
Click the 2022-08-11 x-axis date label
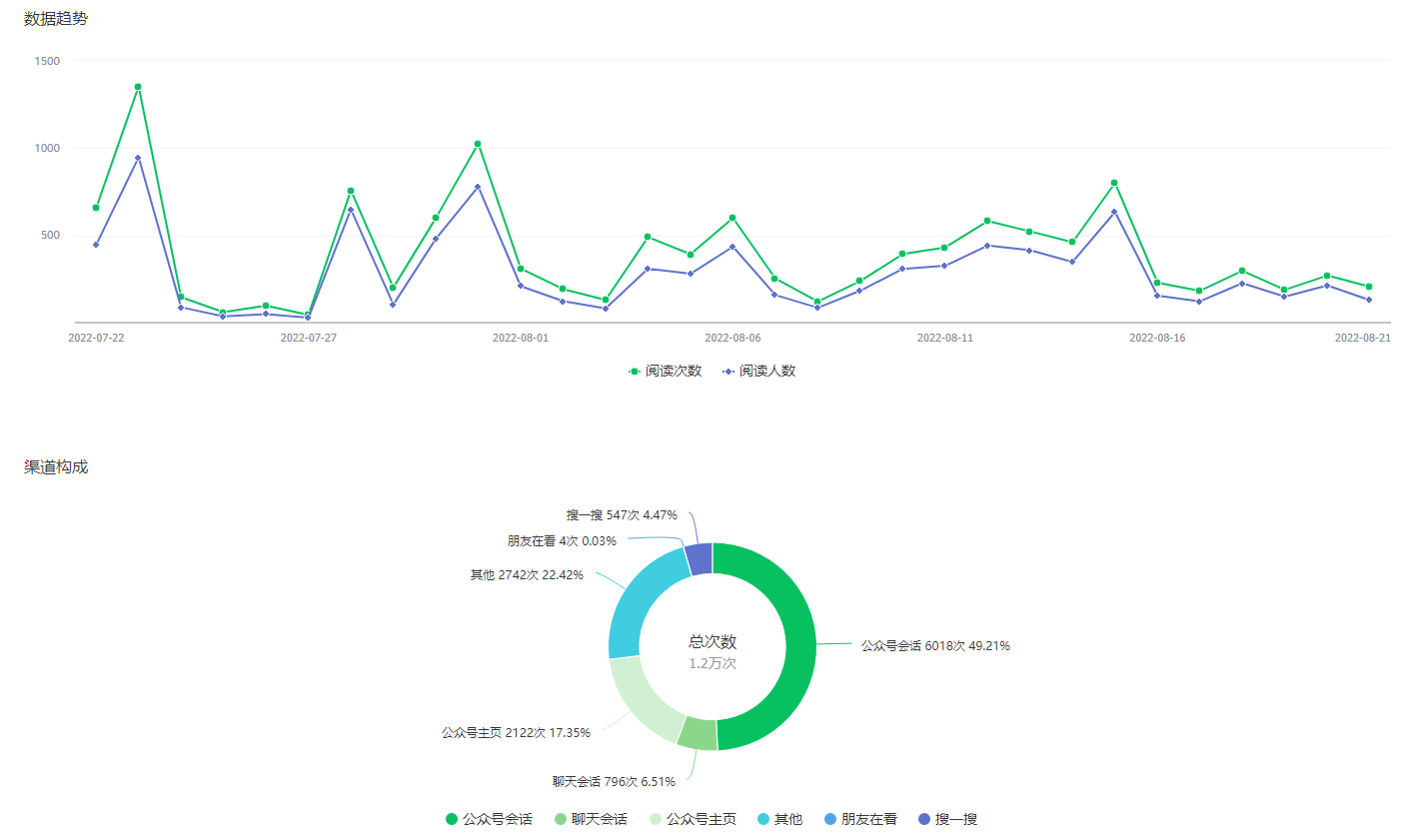[x=945, y=338]
